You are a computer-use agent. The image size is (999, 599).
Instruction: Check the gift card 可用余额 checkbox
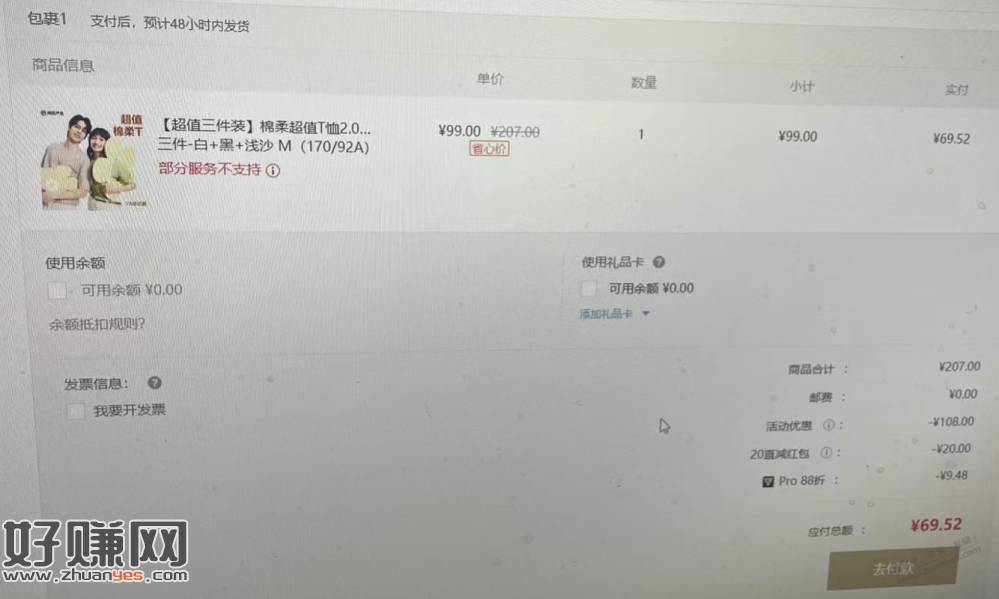589,289
